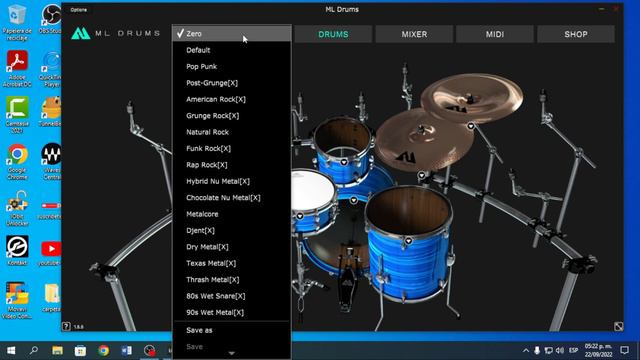Open dropdown arrow on the snare drum
The width and height of the screenshot is (640, 360).
coord(300,216)
